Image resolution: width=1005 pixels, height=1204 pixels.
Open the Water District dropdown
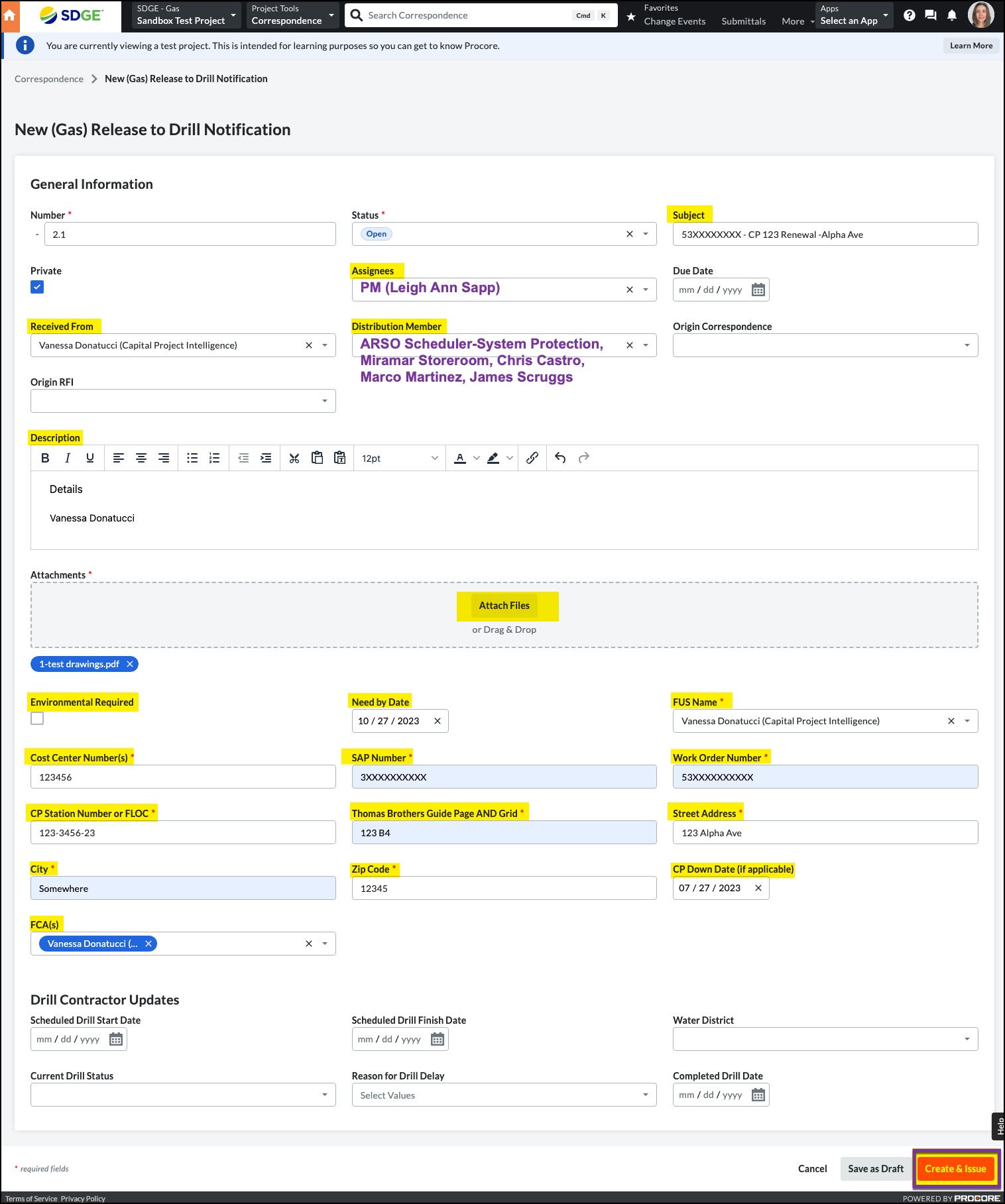(x=966, y=1039)
